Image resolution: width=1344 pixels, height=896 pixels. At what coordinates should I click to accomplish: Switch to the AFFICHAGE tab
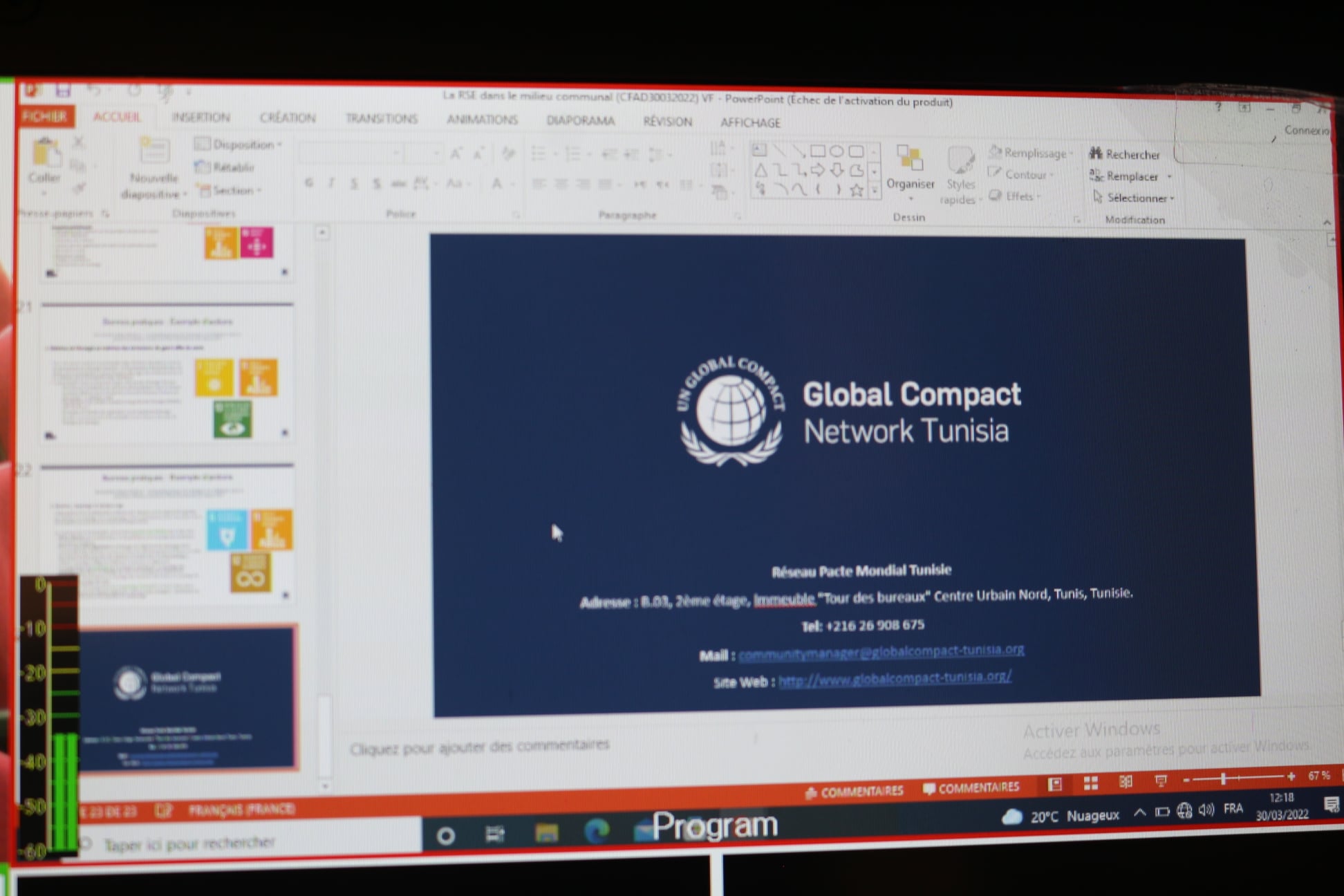750,122
